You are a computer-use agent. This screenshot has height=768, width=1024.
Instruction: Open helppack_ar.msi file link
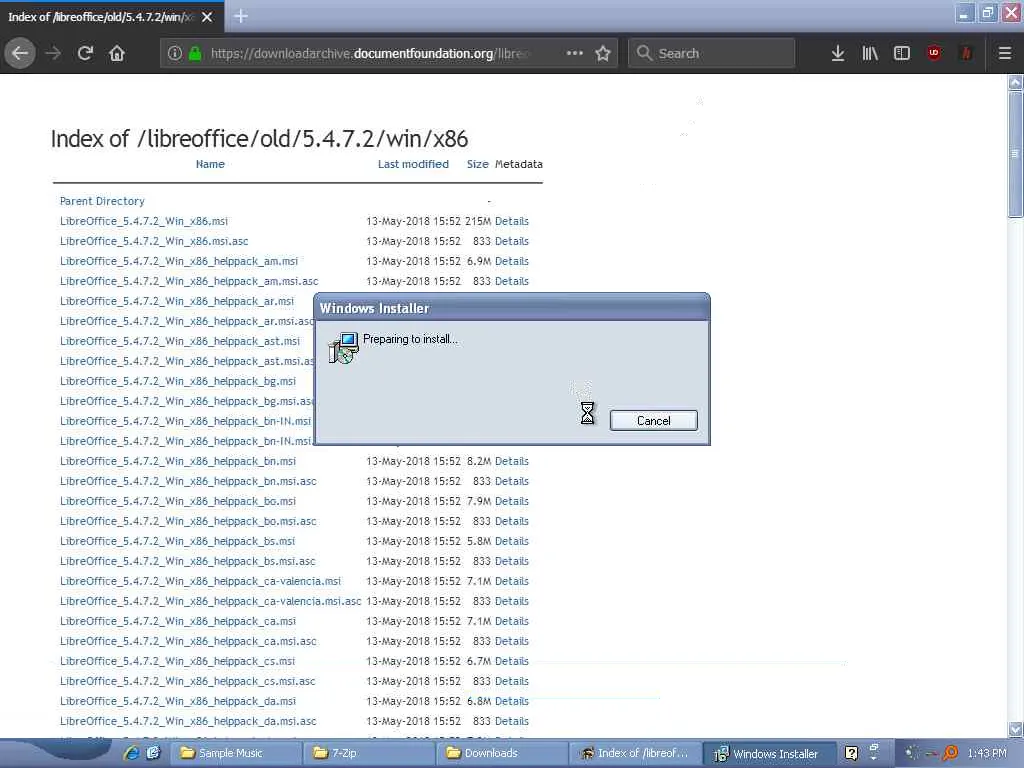point(177,301)
